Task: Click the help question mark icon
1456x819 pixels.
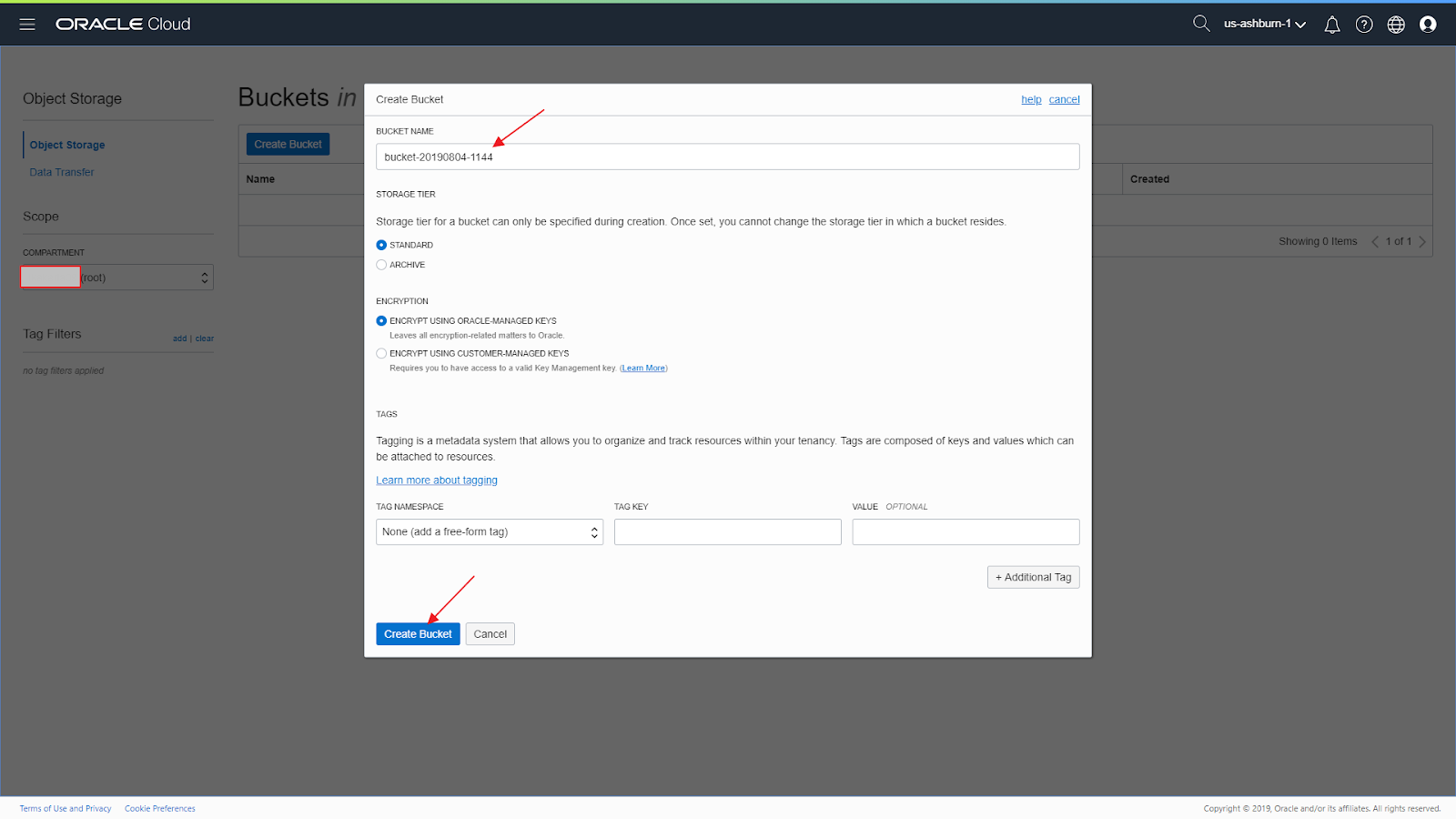Action: pos(1363,25)
